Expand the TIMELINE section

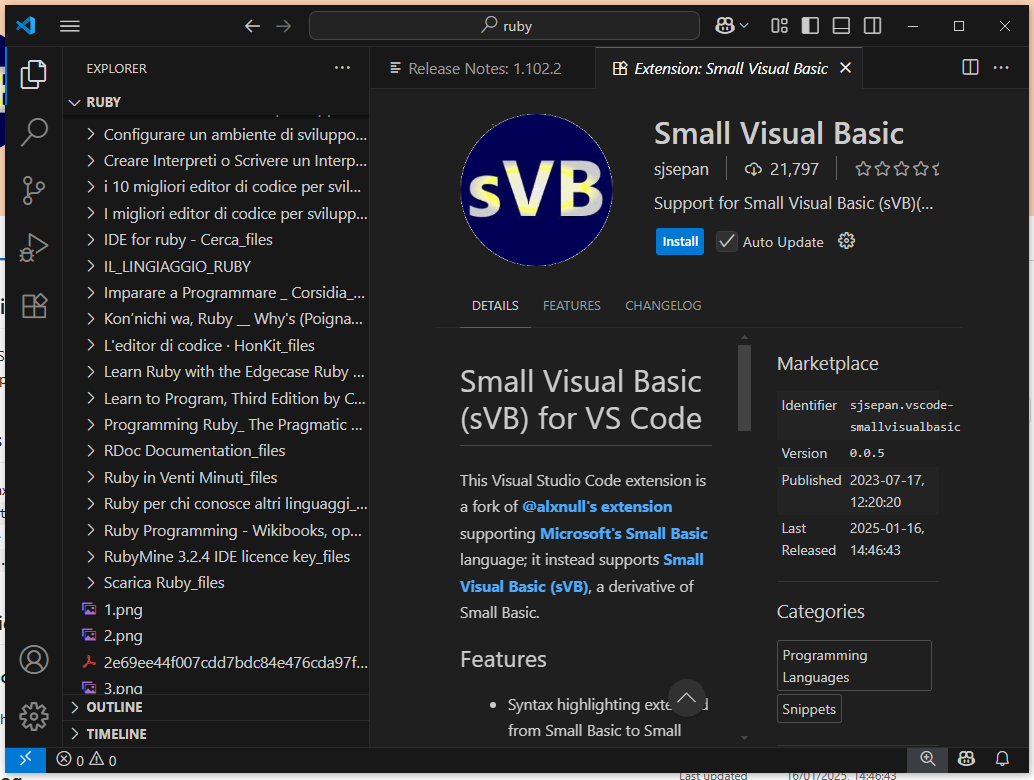click(x=218, y=734)
